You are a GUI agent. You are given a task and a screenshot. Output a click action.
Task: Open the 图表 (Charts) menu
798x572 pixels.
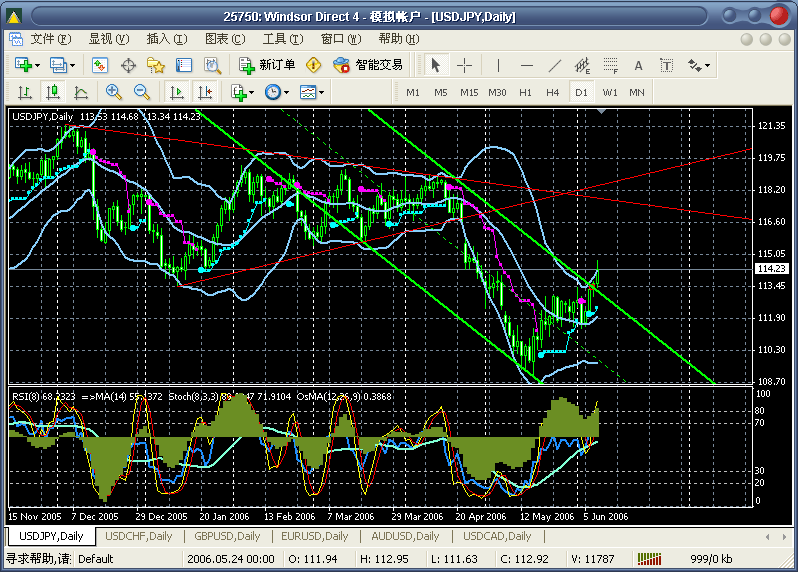[224, 39]
